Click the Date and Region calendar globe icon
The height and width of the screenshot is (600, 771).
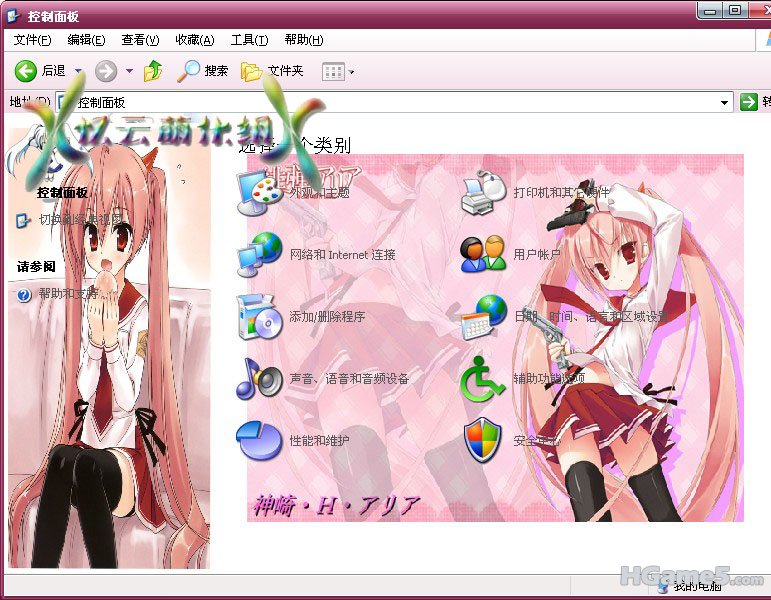484,317
